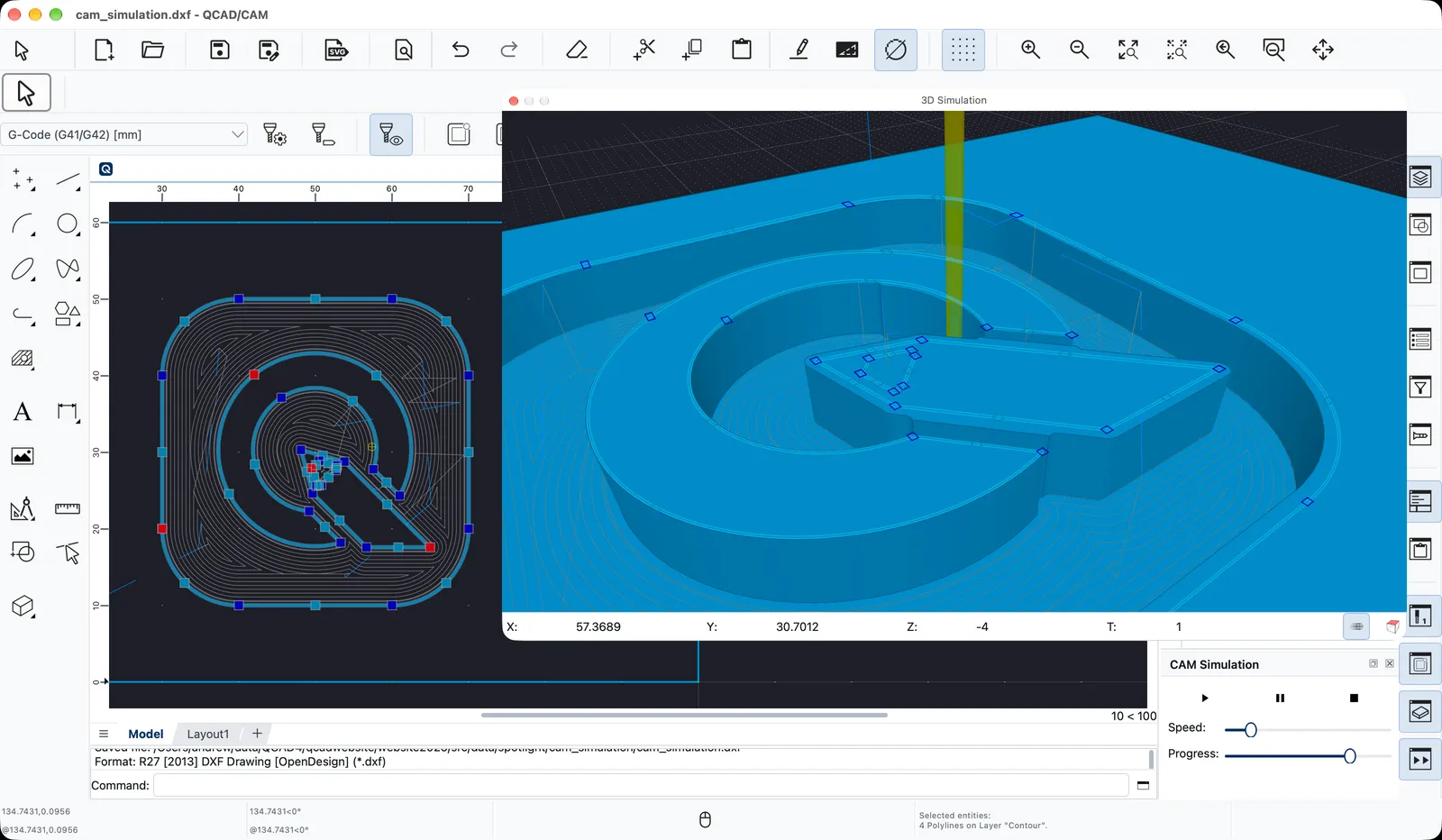This screenshot has width=1442, height=840.
Task: Open the measuring ruler tool
Action: (68, 509)
